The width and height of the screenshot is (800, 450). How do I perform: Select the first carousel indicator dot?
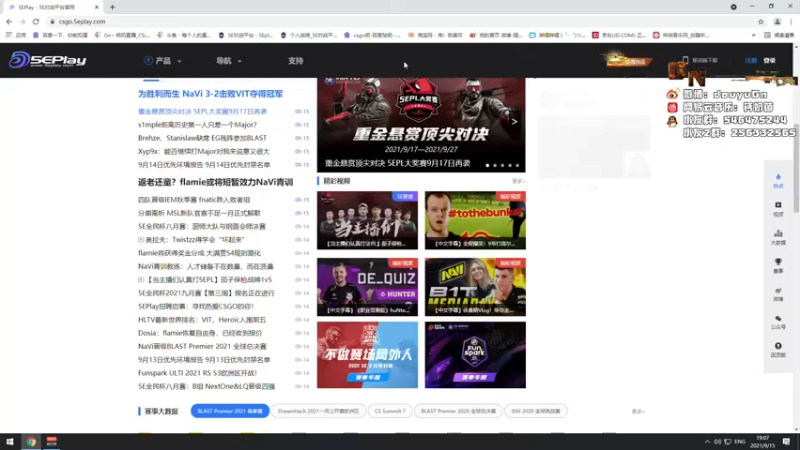tap(488, 165)
